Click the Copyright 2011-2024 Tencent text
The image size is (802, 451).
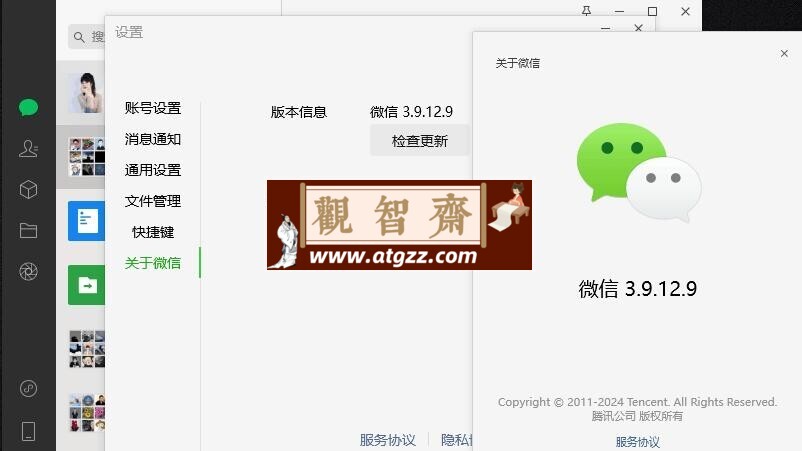click(637, 402)
